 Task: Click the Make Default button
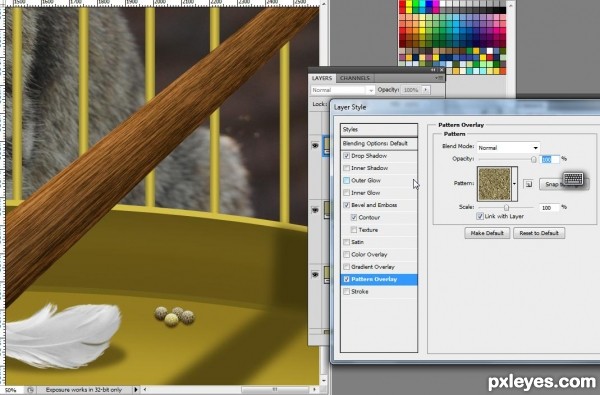tap(487, 233)
